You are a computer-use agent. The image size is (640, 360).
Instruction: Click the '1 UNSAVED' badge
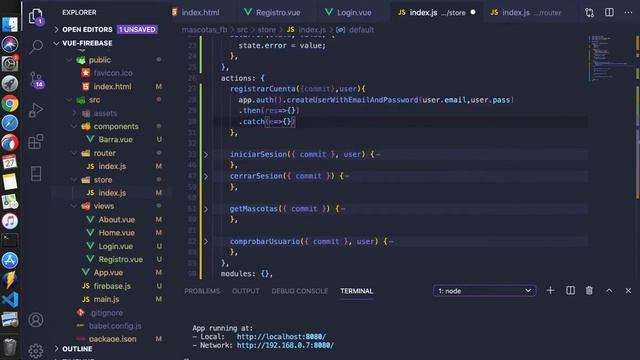point(137,29)
